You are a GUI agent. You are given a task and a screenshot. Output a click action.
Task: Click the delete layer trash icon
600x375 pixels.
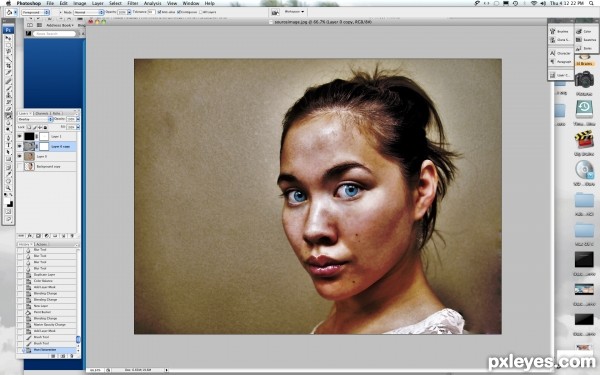[72, 236]
